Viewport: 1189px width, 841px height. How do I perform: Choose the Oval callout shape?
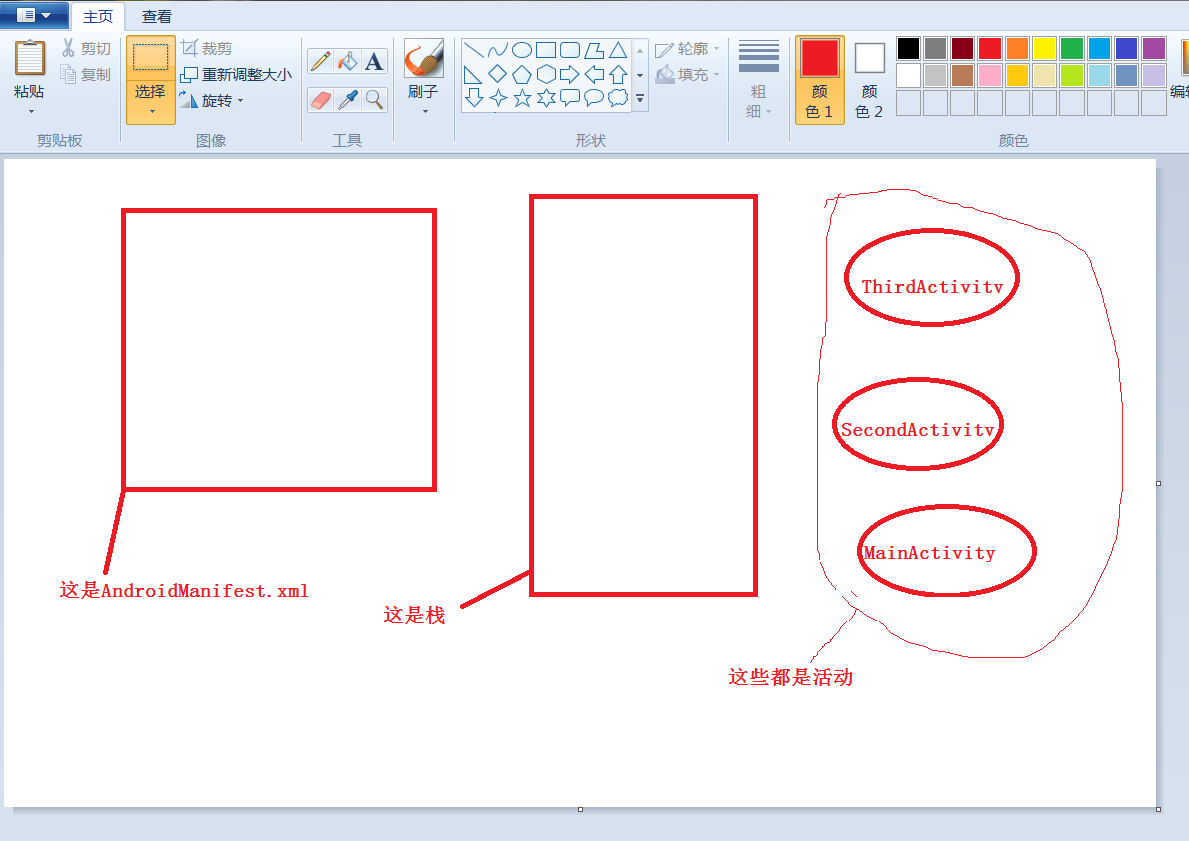(x=594, y=98)
